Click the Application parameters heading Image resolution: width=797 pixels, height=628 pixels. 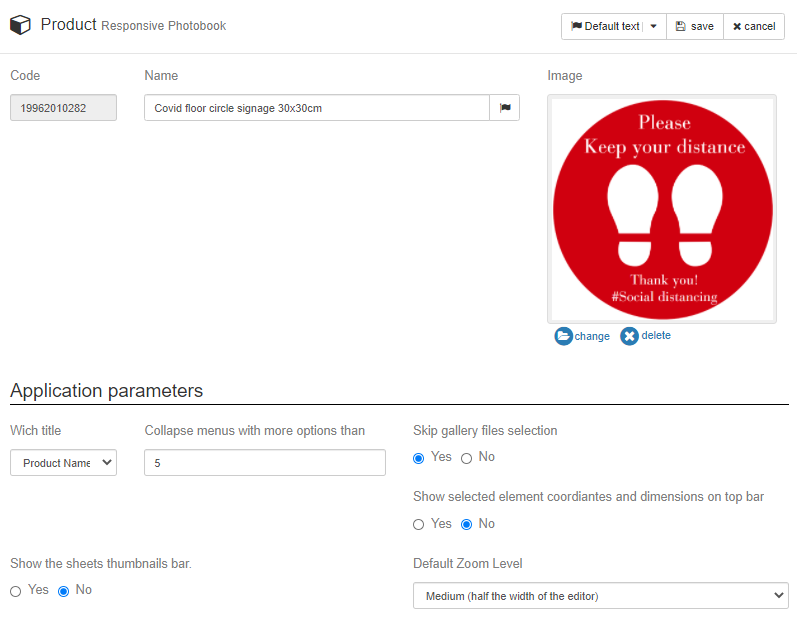pyautogui.click(x=106, y=391)
